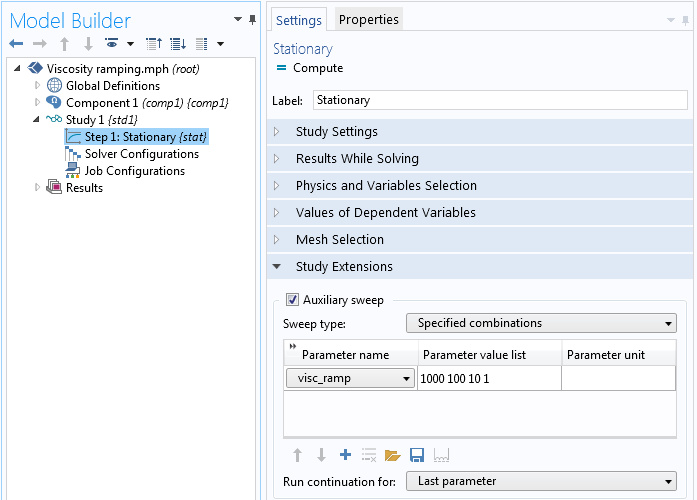Click the Parameter value list column header
Viewport: 697px width, 500px height.
pyautogui.click(x=490, y=354)
